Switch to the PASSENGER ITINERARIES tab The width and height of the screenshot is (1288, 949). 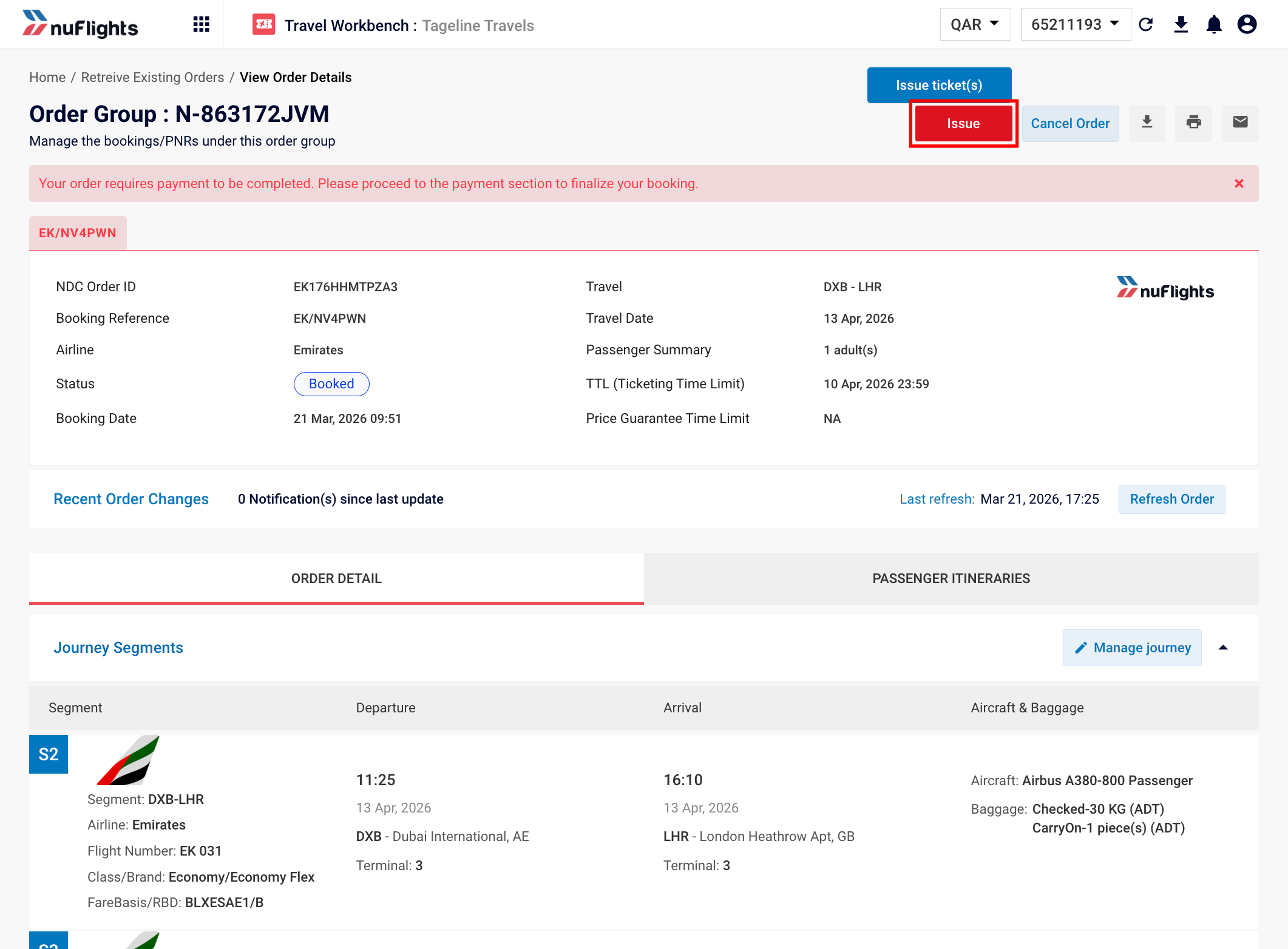click(951, 578)
